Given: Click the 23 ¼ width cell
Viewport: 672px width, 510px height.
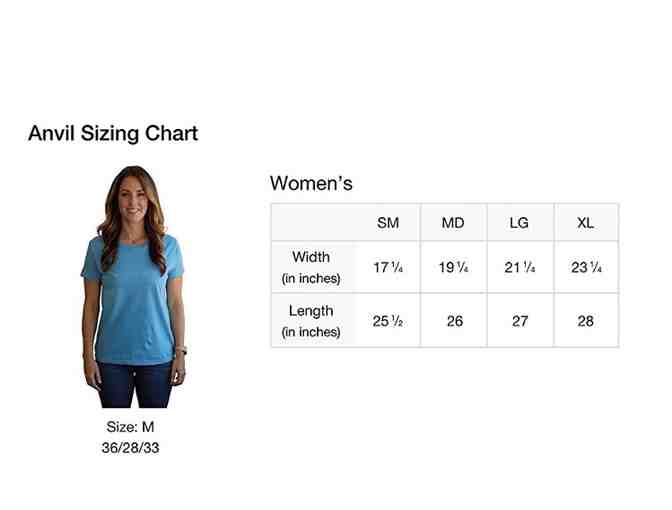Looking at the screenshot, I should click(585, 267).
